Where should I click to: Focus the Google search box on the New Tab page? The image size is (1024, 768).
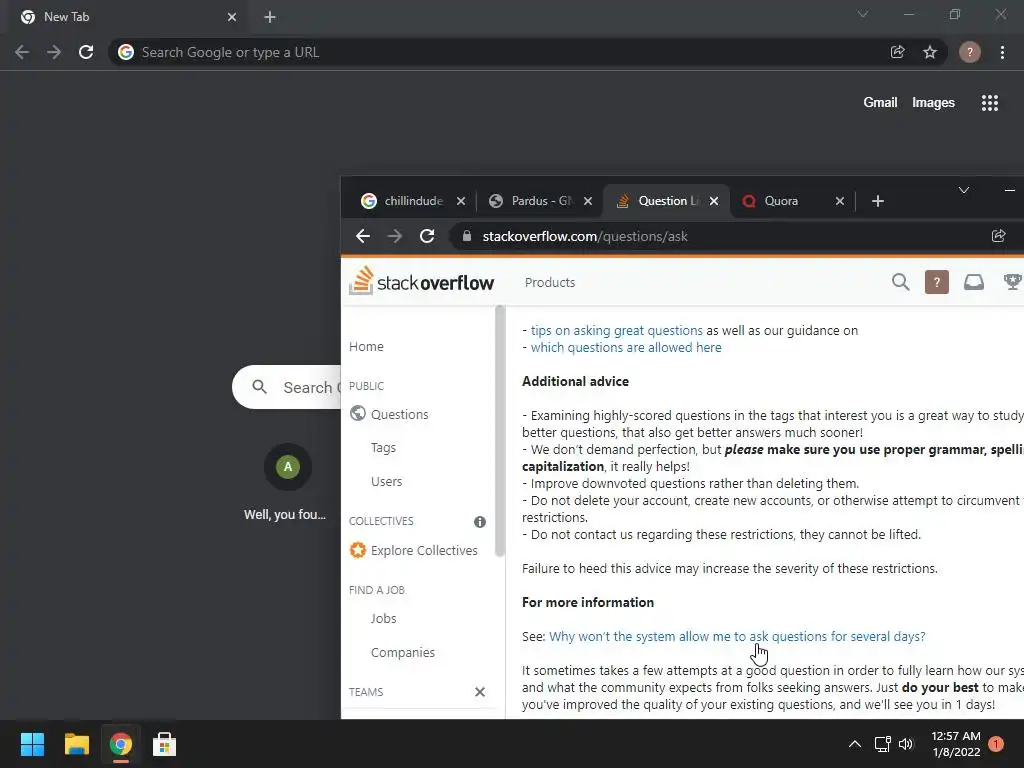pos(287,387)
